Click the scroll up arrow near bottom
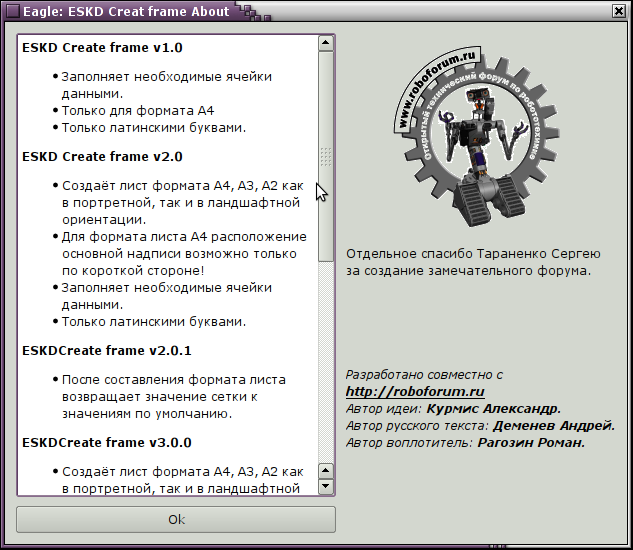633x550 pixels. tap(326, 471)
